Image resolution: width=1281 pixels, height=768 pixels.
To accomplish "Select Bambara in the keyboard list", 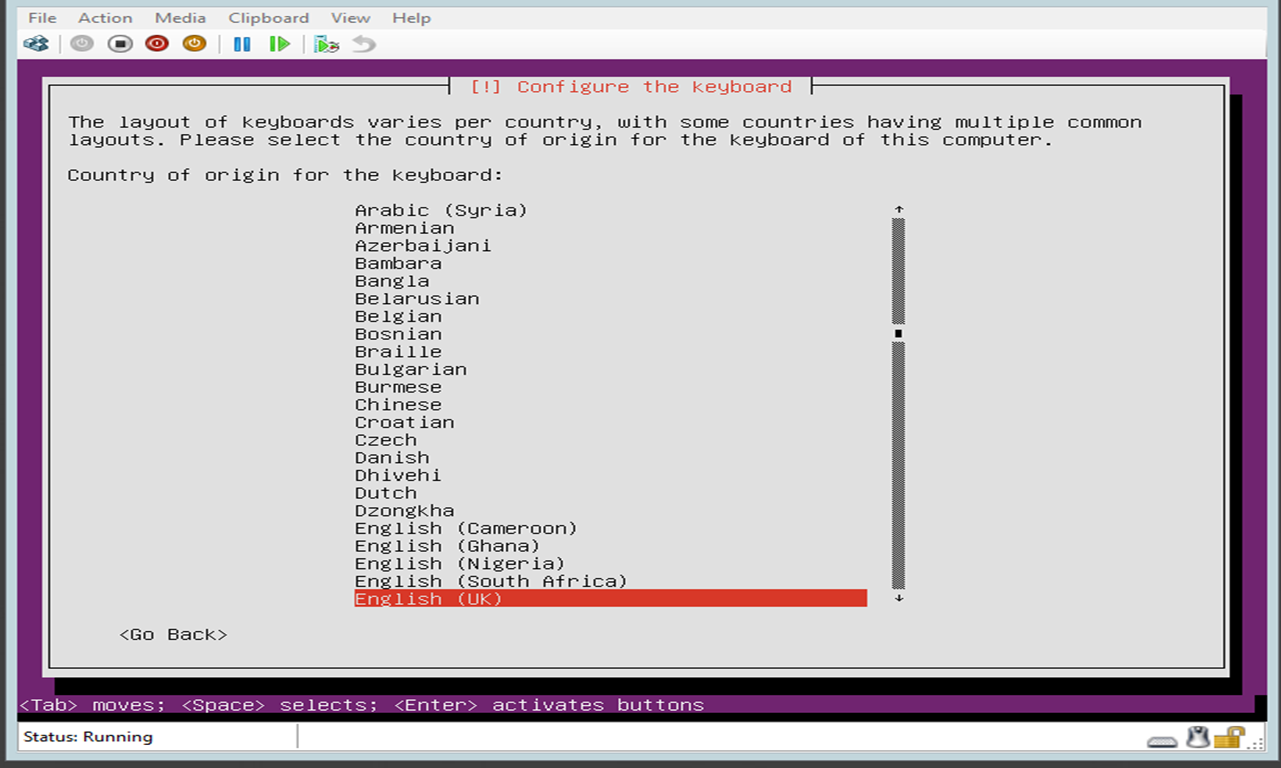I will [x=611, y=263].
